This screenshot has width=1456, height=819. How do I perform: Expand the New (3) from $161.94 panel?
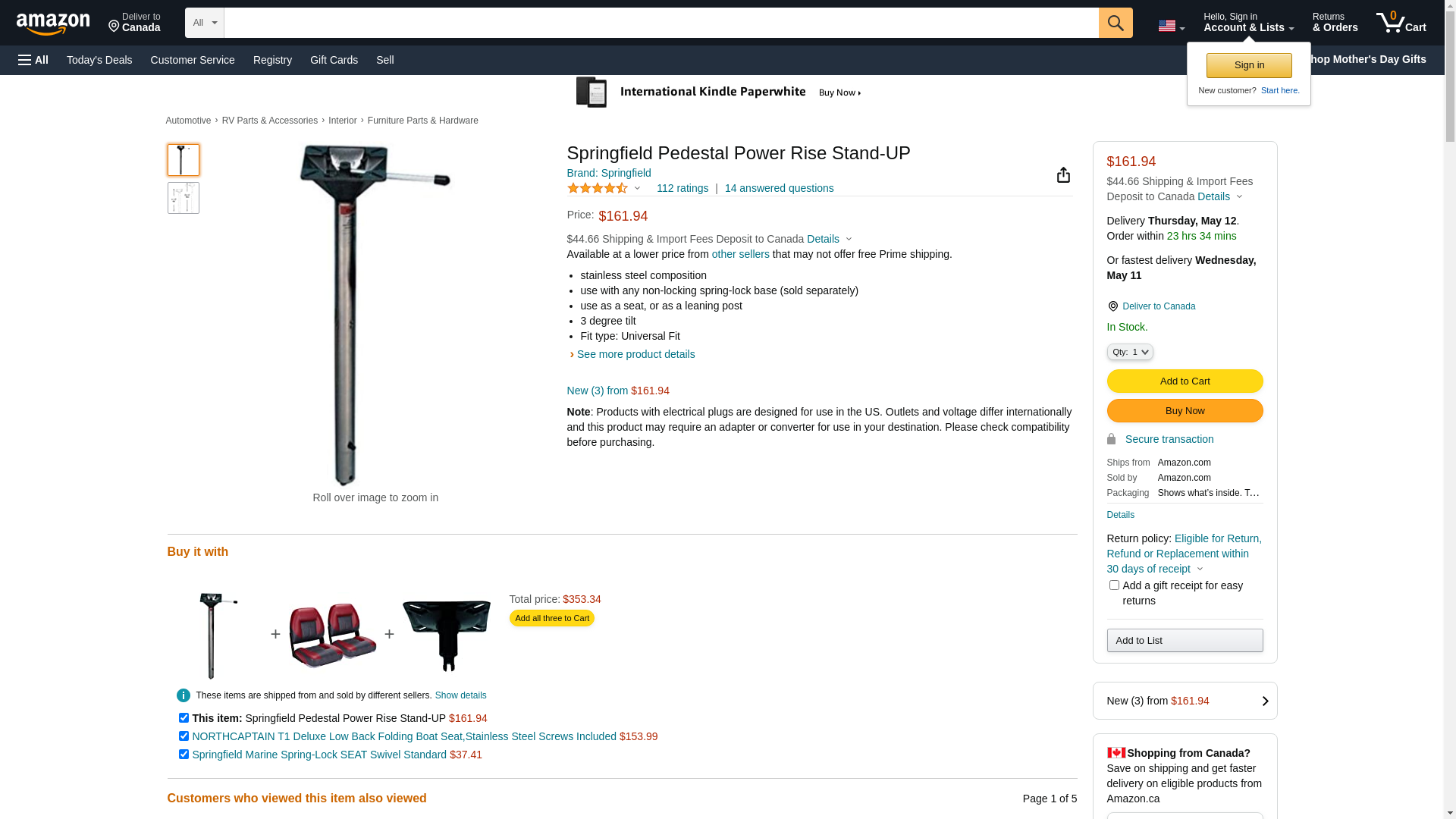tap(1185, 701)
